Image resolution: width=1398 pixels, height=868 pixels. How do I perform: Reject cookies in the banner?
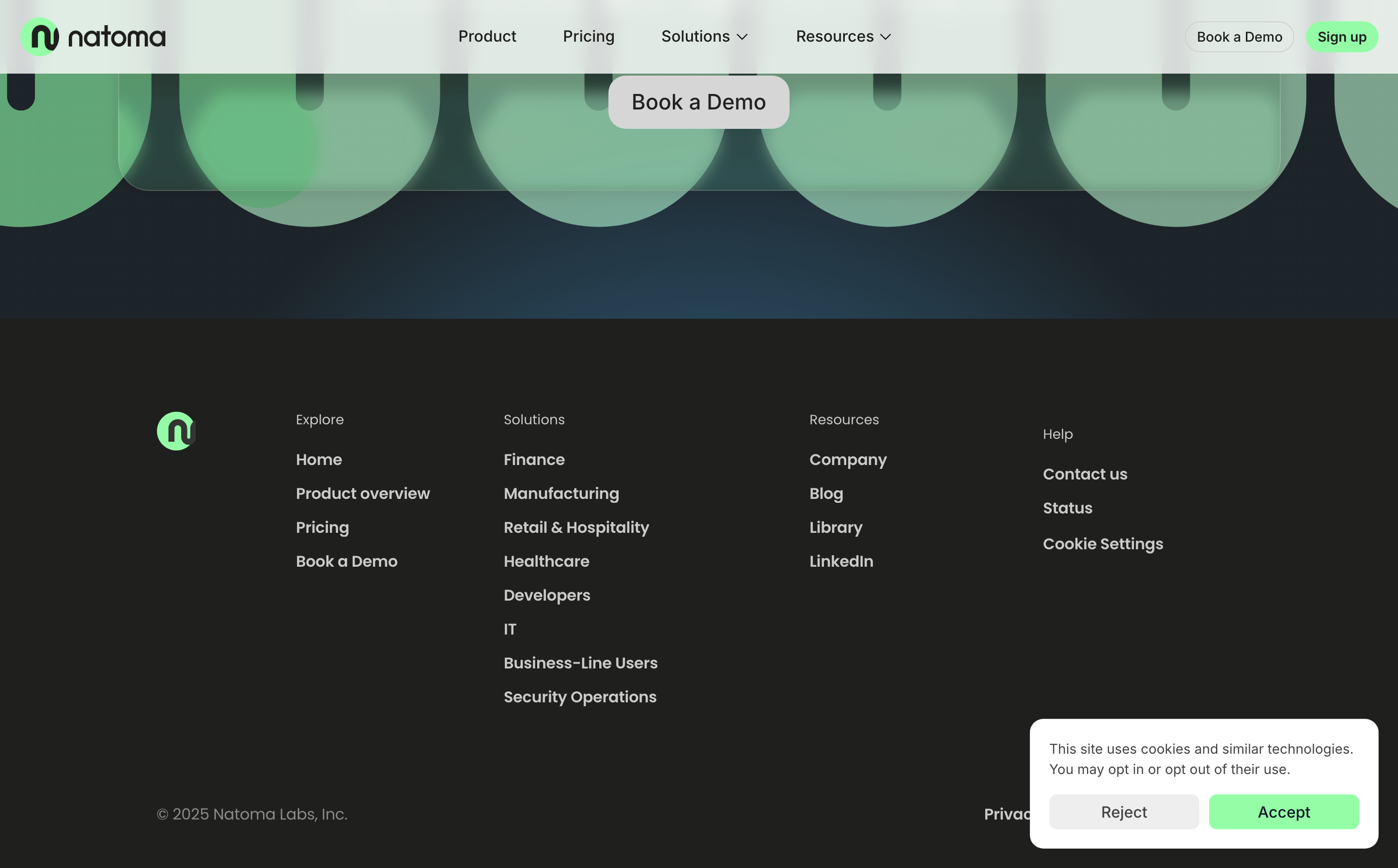pyautogui.click(x=1123, y=812)
